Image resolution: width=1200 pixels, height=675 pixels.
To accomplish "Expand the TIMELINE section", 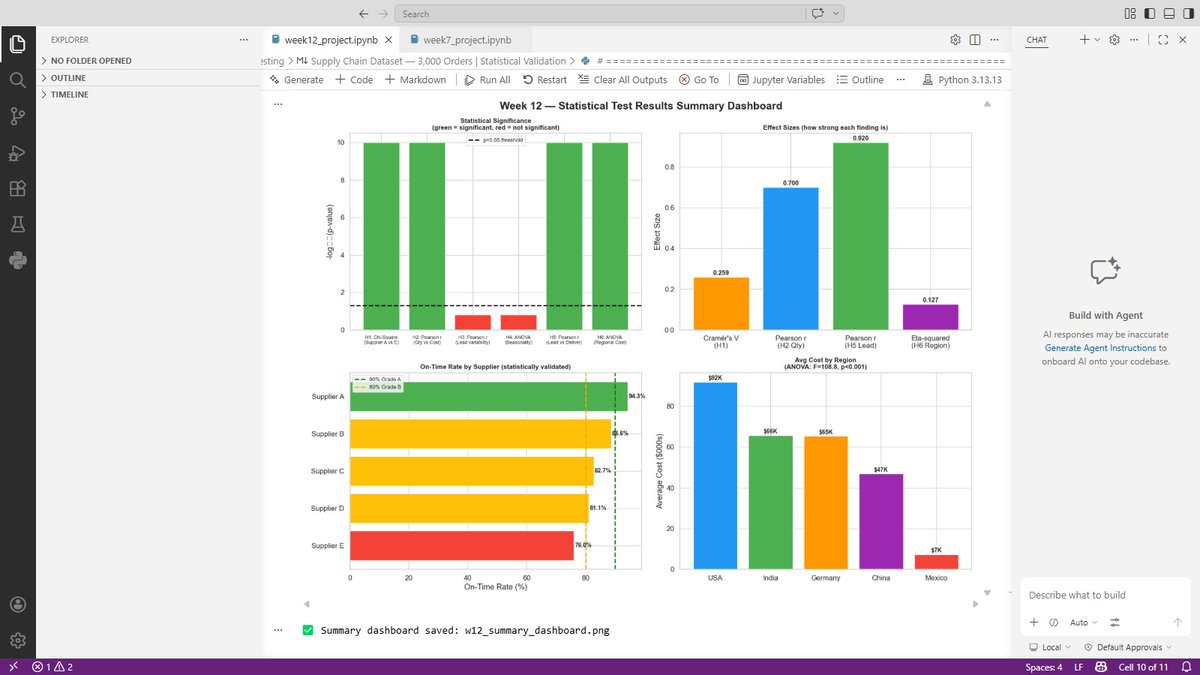I will pyautogui.click(x=147, y=94).
